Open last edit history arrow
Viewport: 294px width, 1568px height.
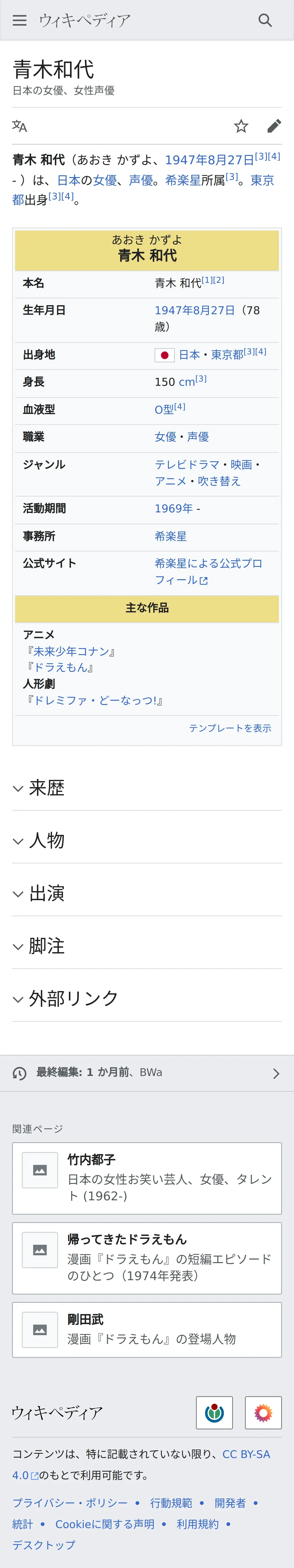276,1073
